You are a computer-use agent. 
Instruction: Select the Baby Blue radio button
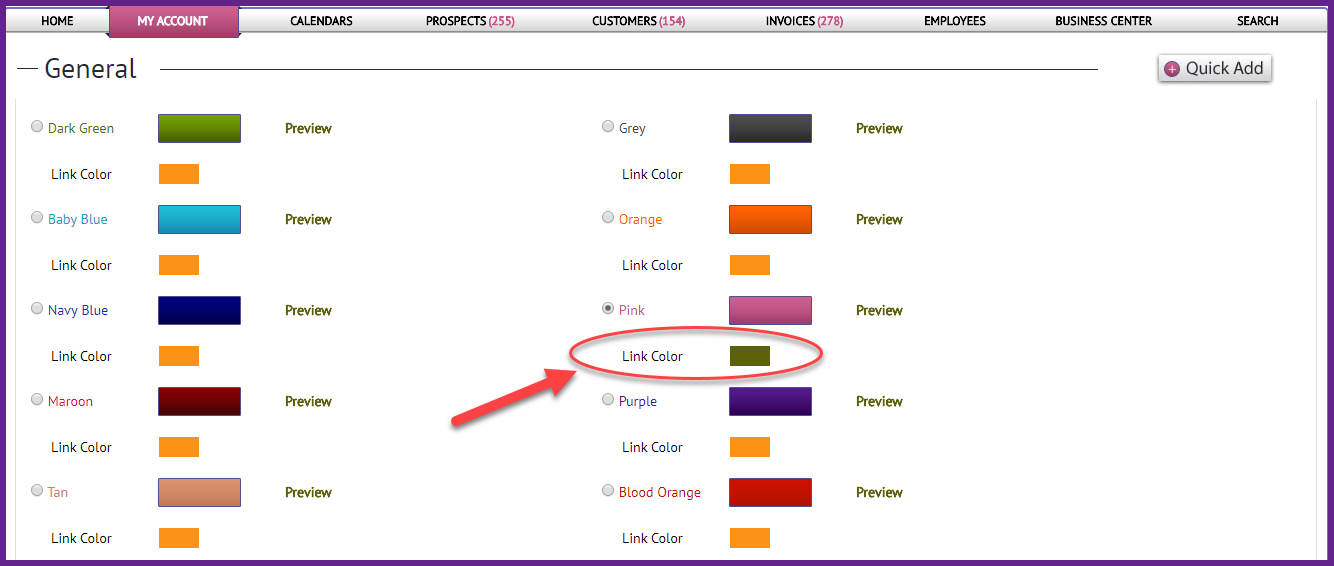[37, 218]
